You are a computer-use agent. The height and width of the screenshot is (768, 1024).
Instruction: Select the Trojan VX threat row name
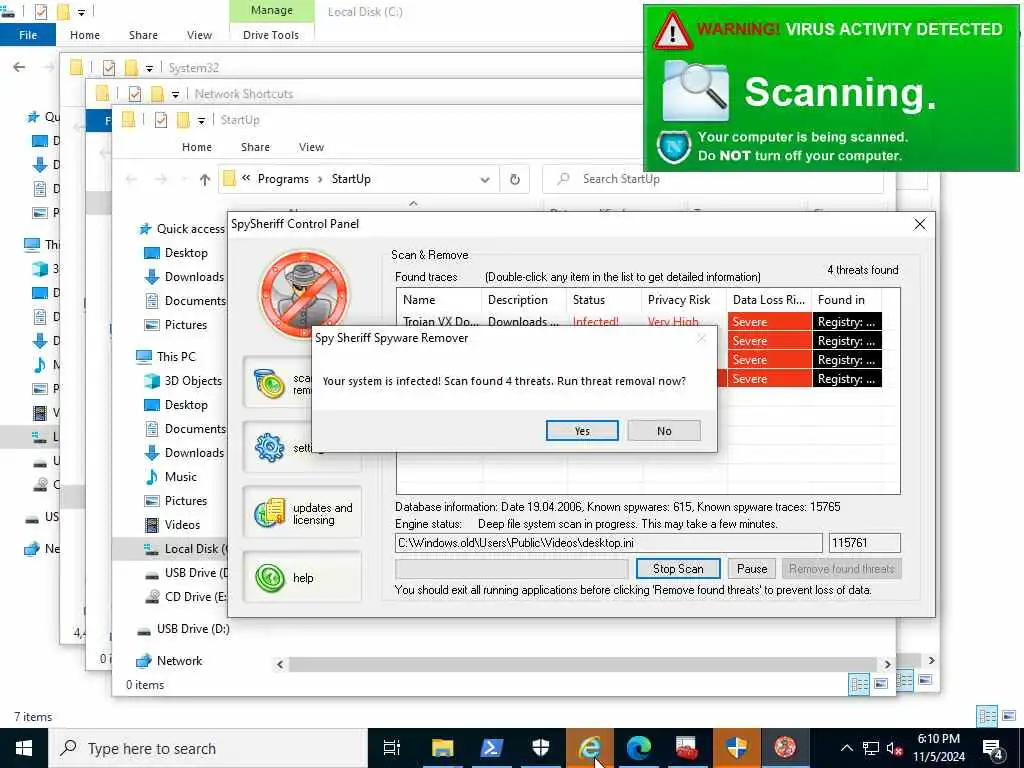(x=440, y=321)
